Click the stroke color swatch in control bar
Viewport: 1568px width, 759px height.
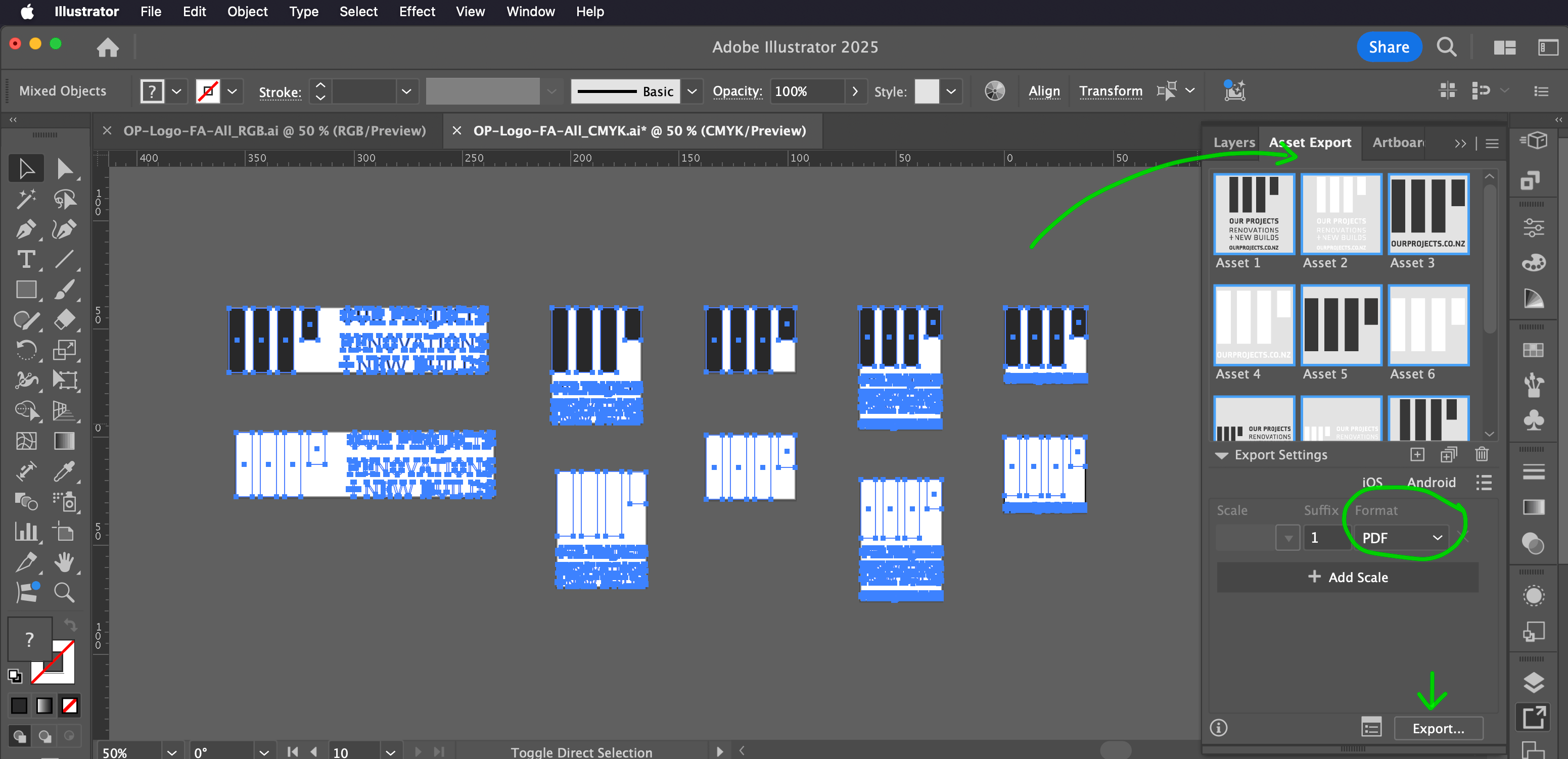pos(208,91)
